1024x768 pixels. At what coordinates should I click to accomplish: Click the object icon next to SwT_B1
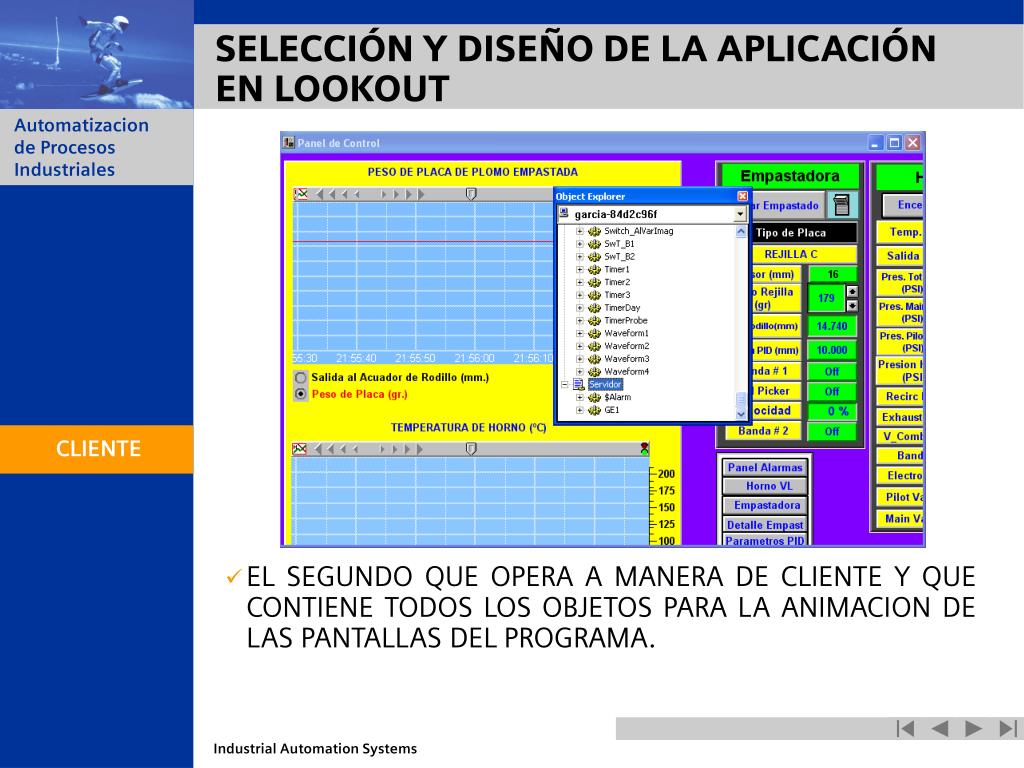click(594, 244)
